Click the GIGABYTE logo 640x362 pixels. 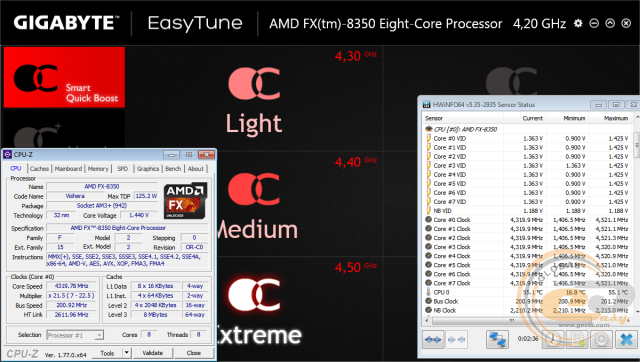[x=66, y=23]
